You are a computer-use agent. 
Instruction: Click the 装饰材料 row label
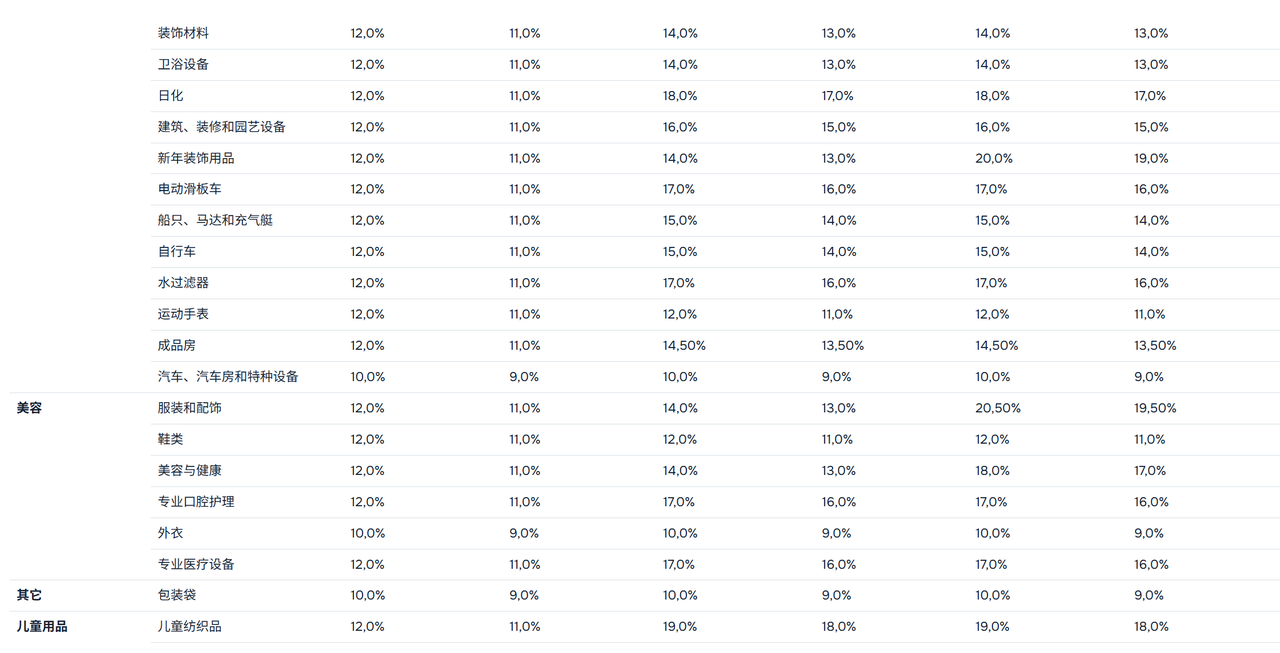[x=183, y=33]
